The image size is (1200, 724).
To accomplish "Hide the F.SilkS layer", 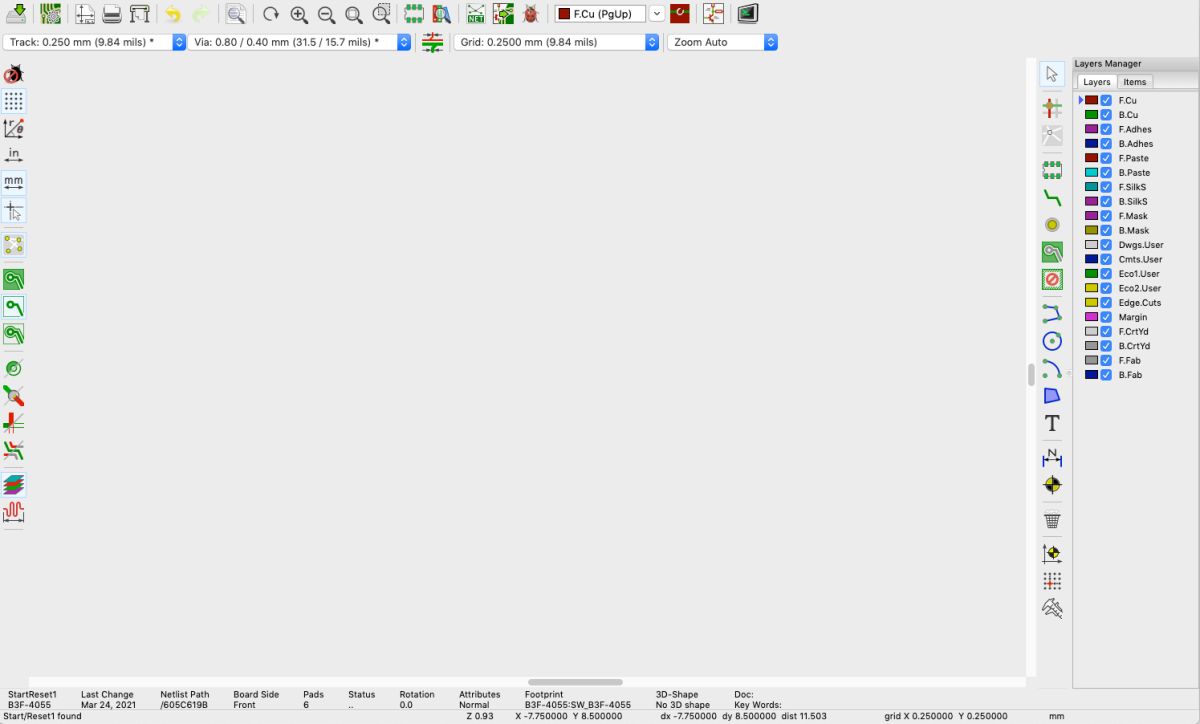I will [x=1106, y=187].
